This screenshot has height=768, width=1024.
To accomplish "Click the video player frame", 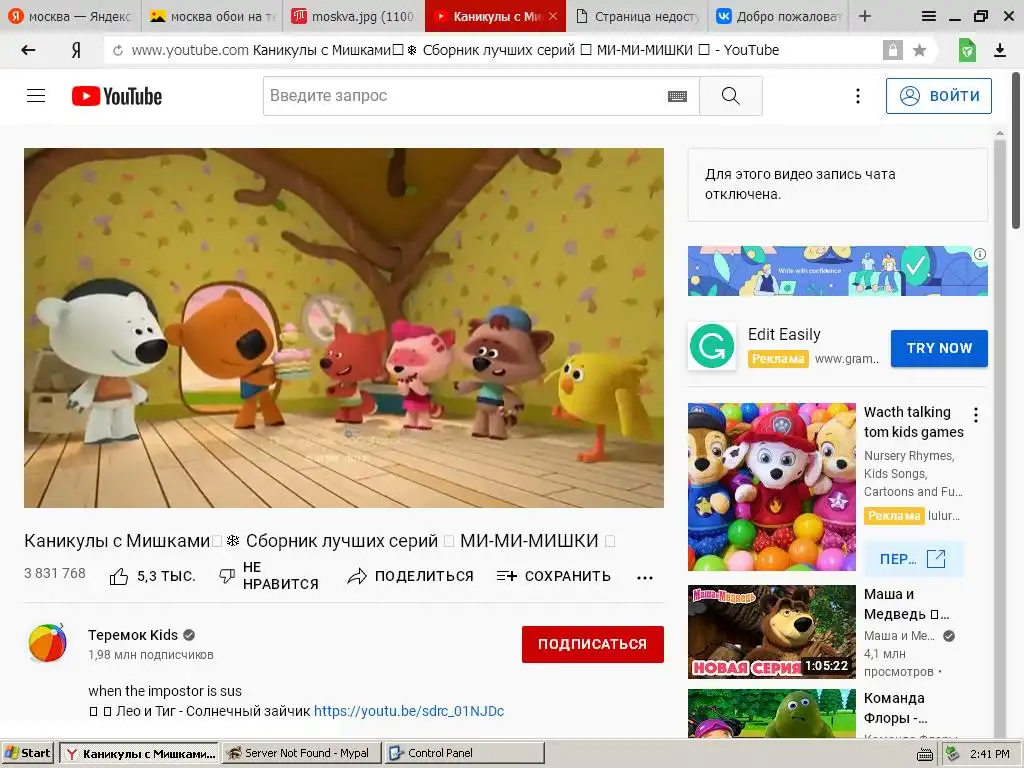I will (344, 328).
